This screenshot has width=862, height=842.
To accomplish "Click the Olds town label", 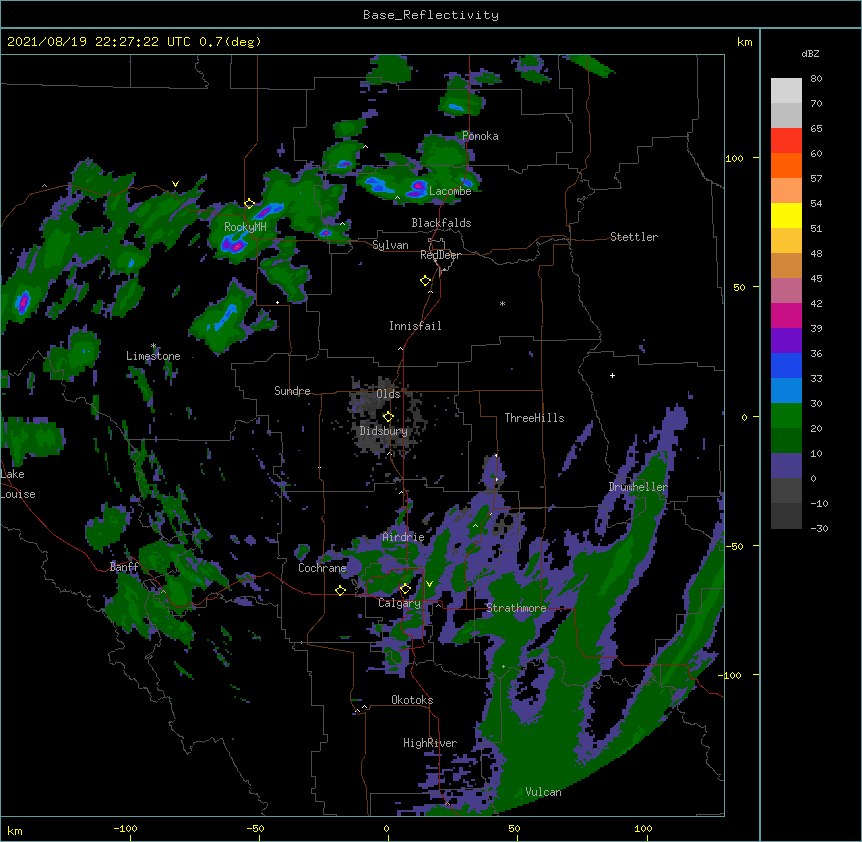I will pos(388,394).
